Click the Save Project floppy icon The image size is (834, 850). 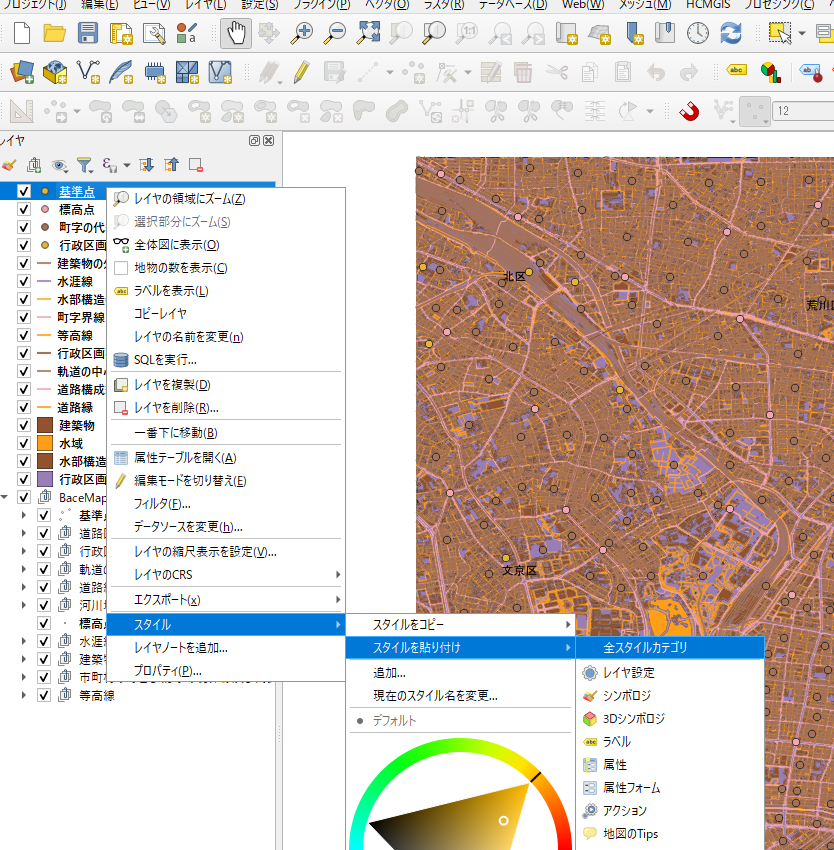pyautogui.click(x=88, y=33)
